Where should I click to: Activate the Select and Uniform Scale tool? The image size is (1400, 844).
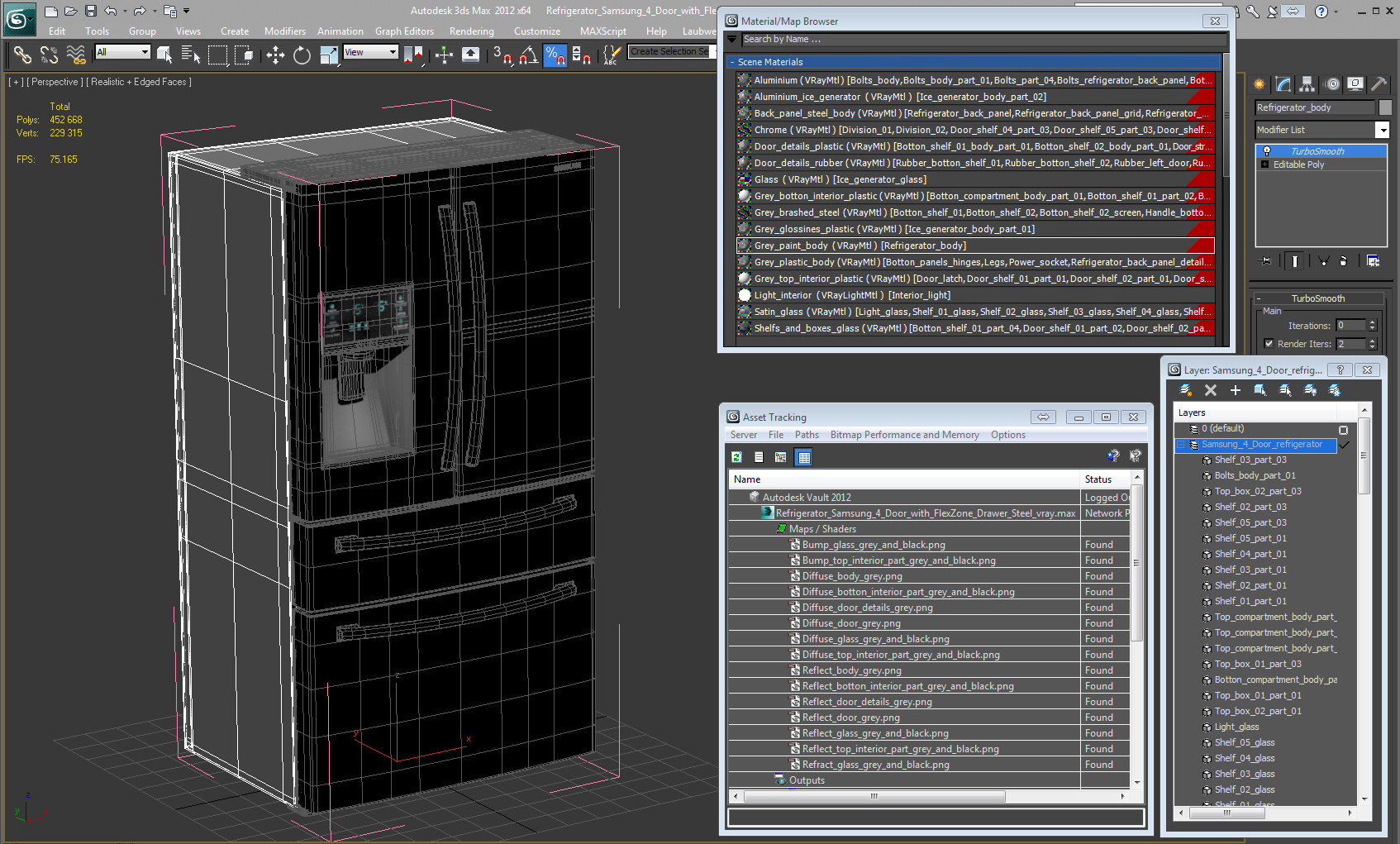329,55
